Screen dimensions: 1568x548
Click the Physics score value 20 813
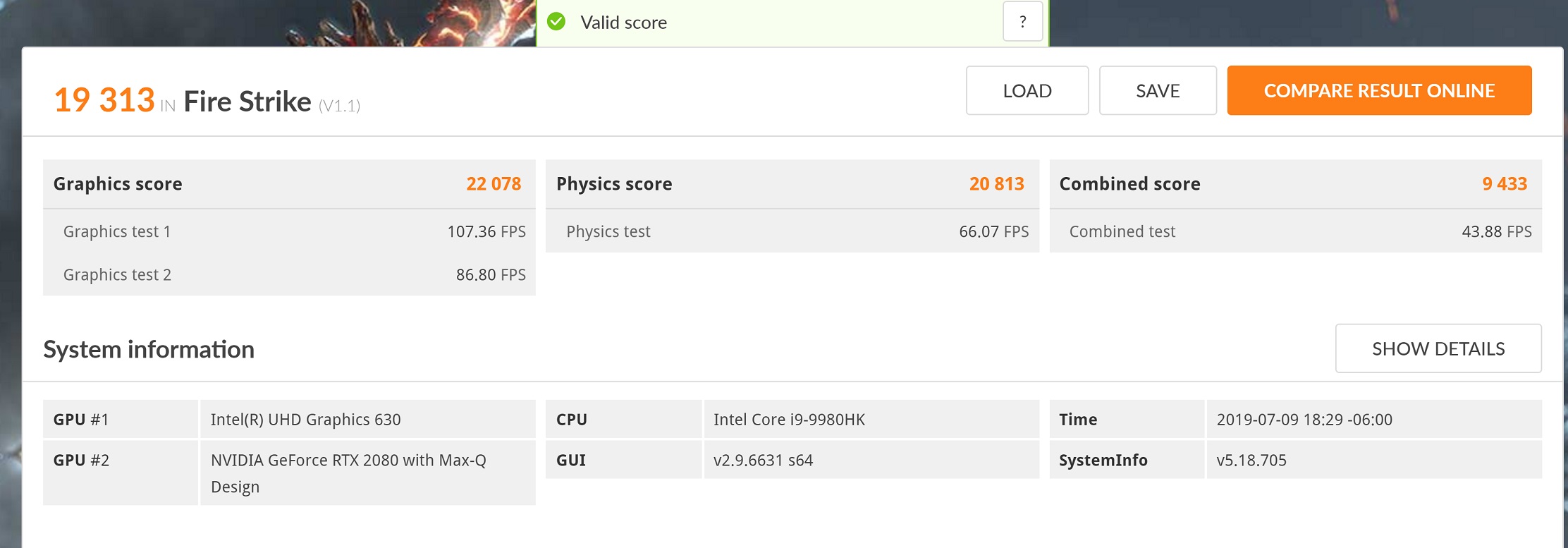tap(996, 184)
